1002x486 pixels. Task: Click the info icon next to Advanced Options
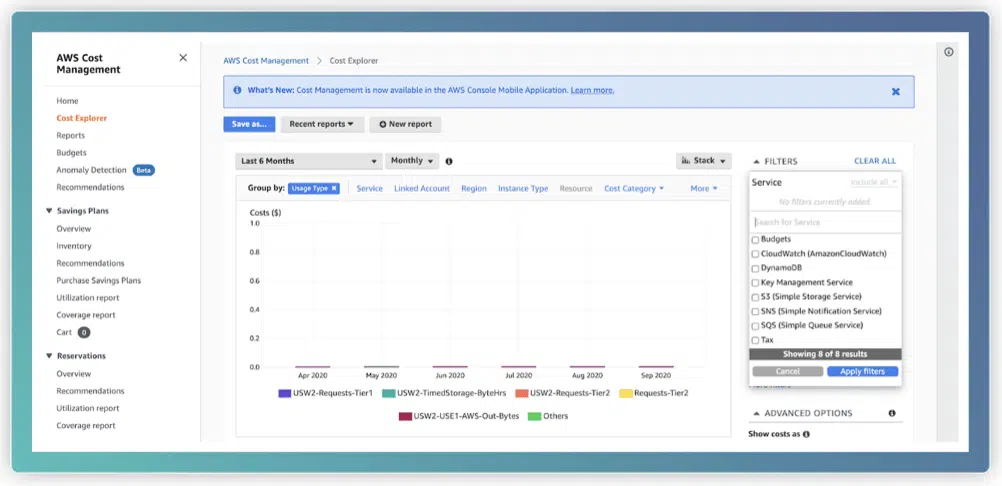click(892, 413)
